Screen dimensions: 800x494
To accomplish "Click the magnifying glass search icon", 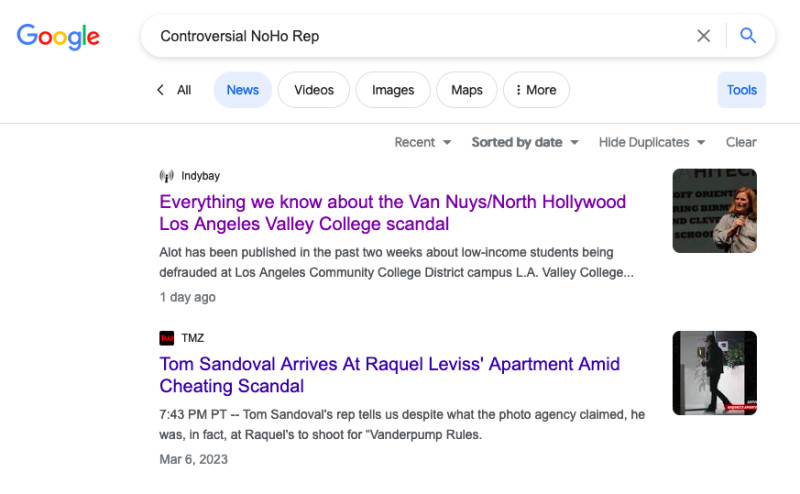I will click(x=747, y=36).
